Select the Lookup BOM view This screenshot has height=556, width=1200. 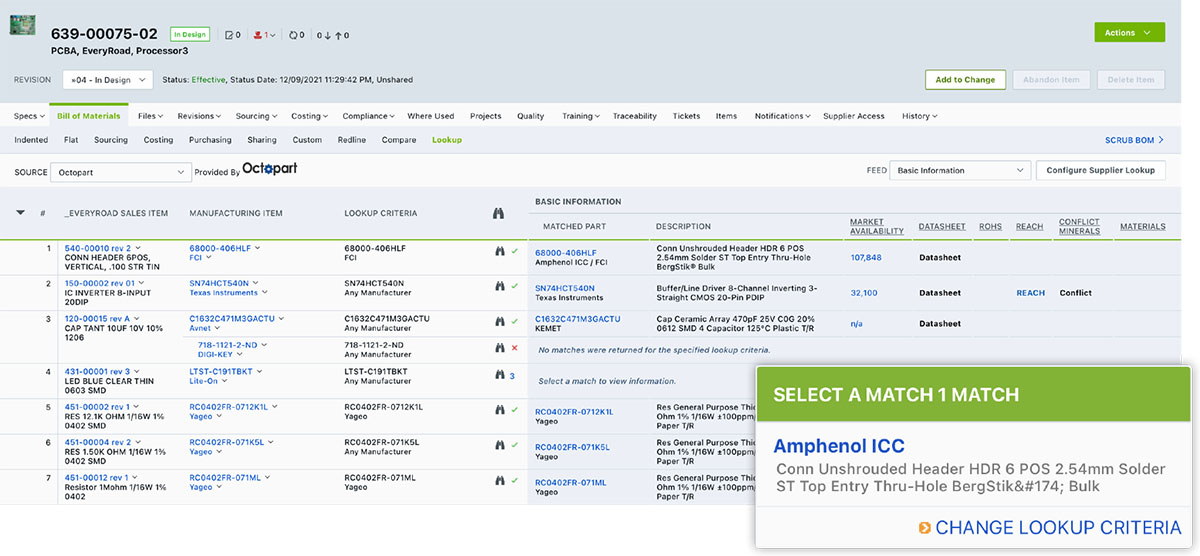447,140
